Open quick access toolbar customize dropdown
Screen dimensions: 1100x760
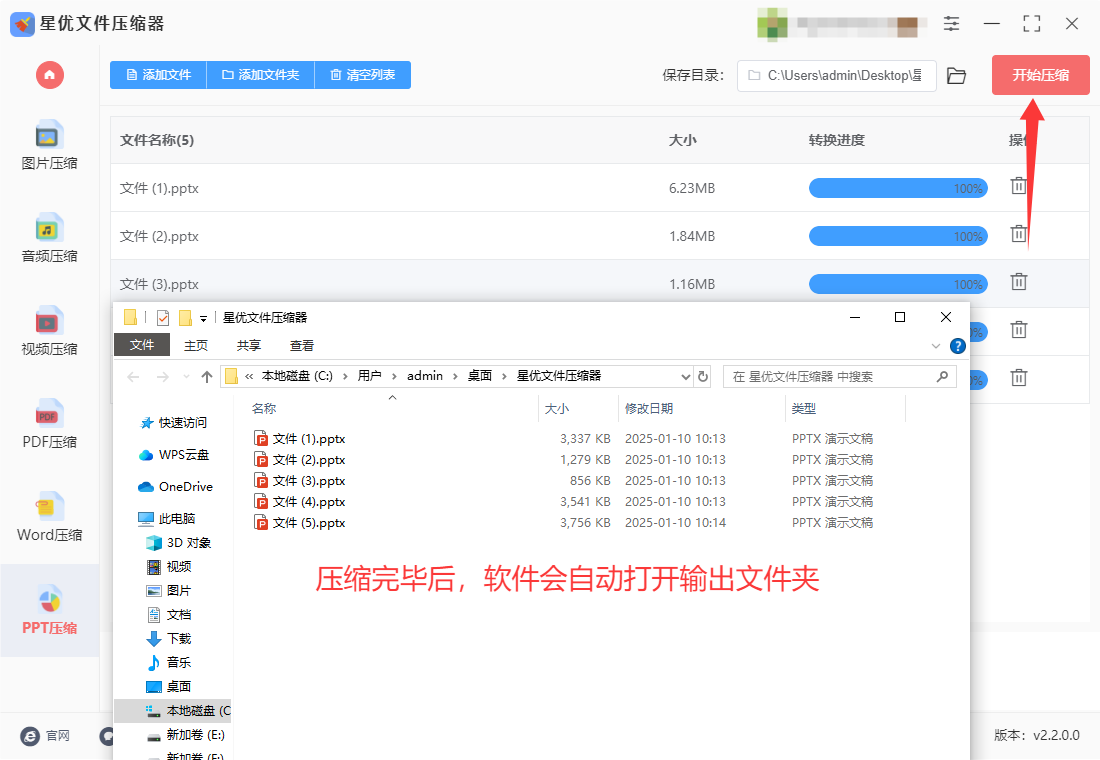click(x=203, y=319)
